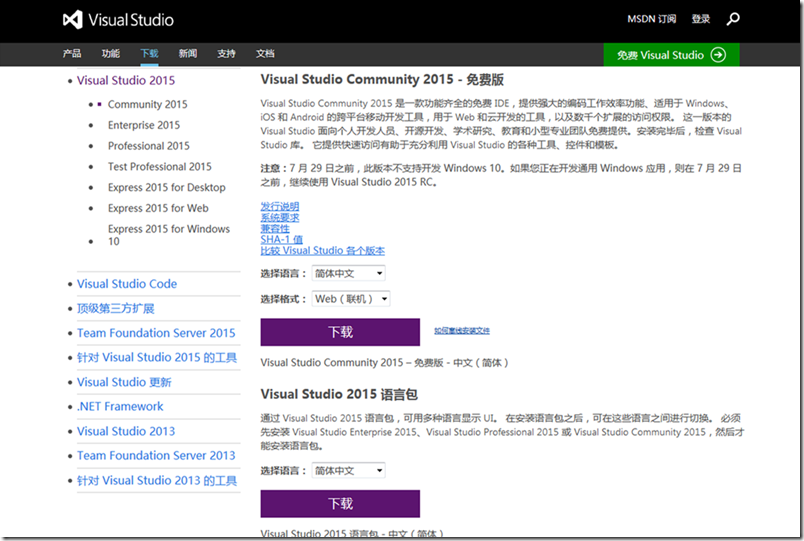Image resolution: width=804 pixels, height=541 pixels.
Task: Open the 功能 menu
Action: coord(110,53)
